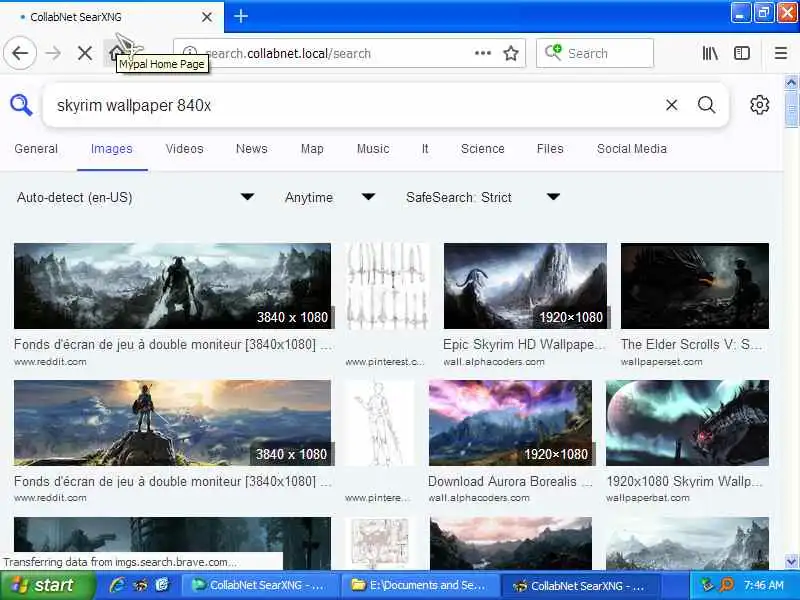Open the hamburger application menu
This screenshot has height=600, width=800.
click(x=781, y=53)
